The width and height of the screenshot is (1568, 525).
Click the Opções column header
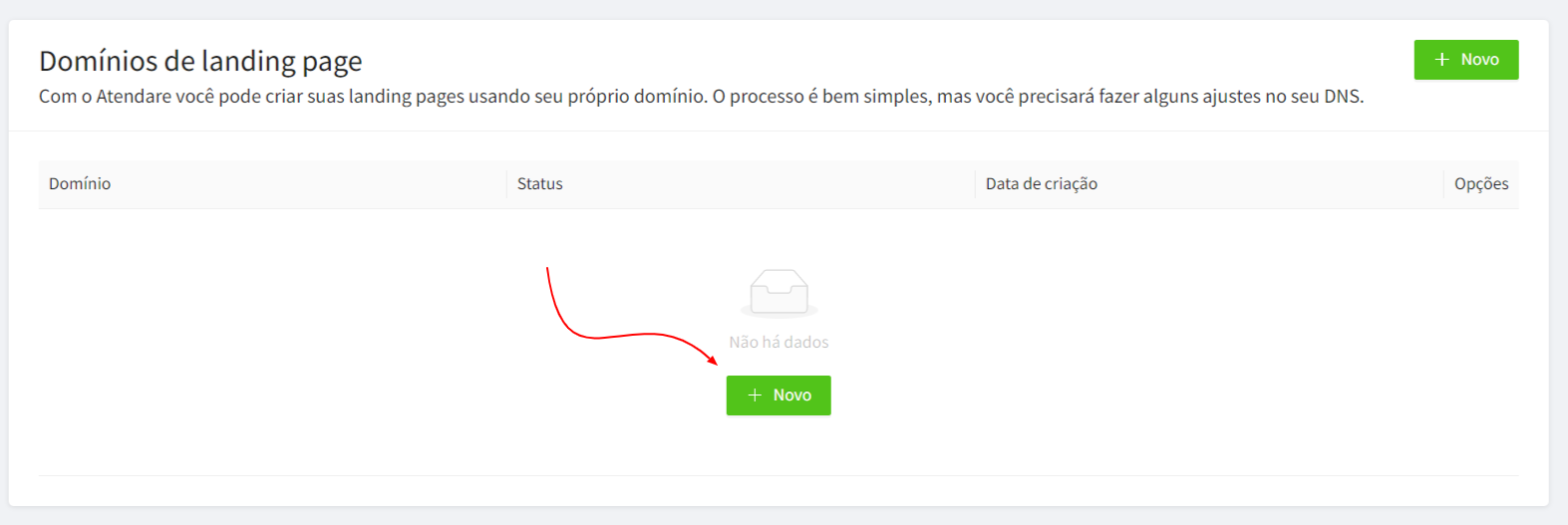pos(1481,183)
